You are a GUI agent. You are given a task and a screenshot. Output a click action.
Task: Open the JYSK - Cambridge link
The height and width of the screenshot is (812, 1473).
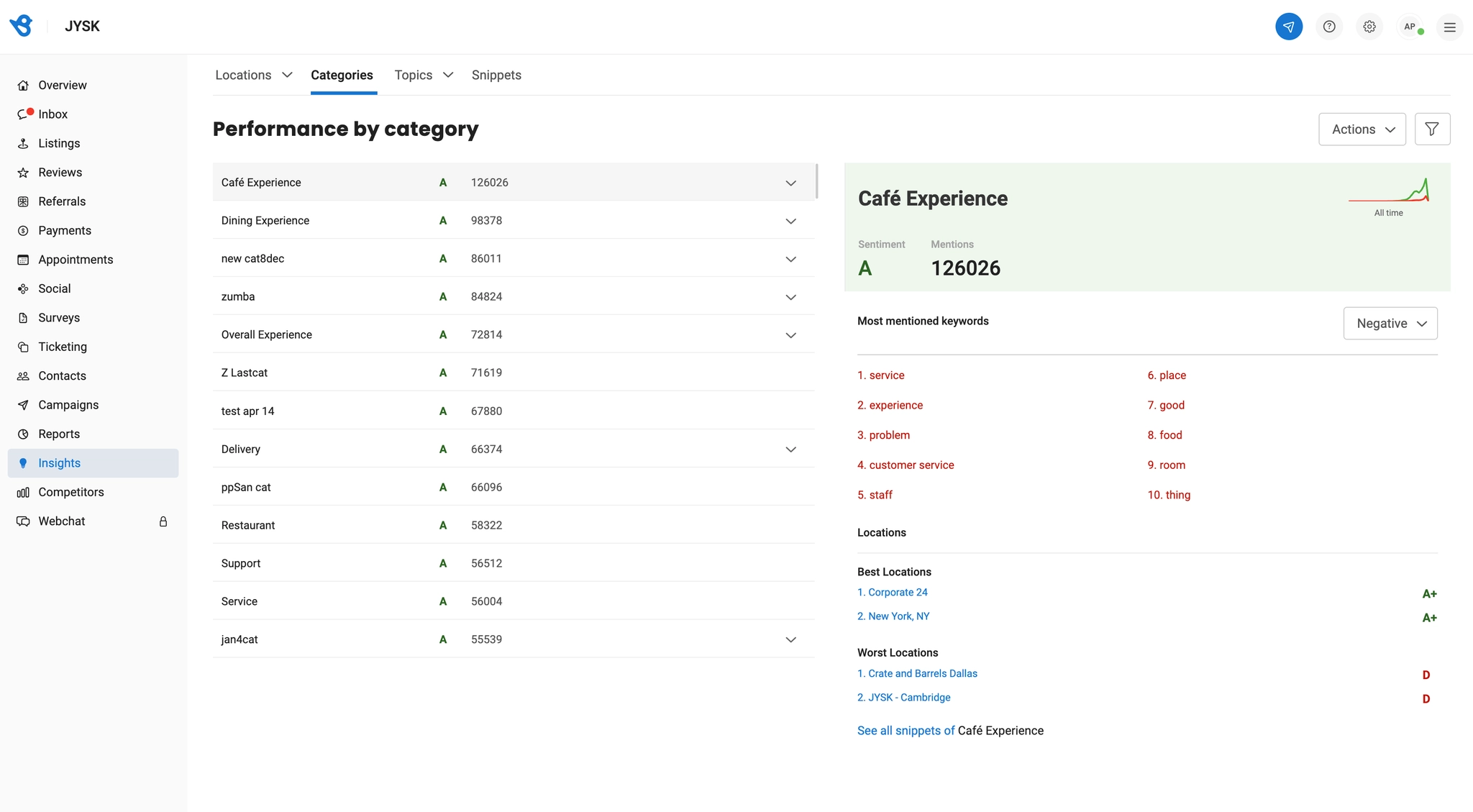(904, 698)
